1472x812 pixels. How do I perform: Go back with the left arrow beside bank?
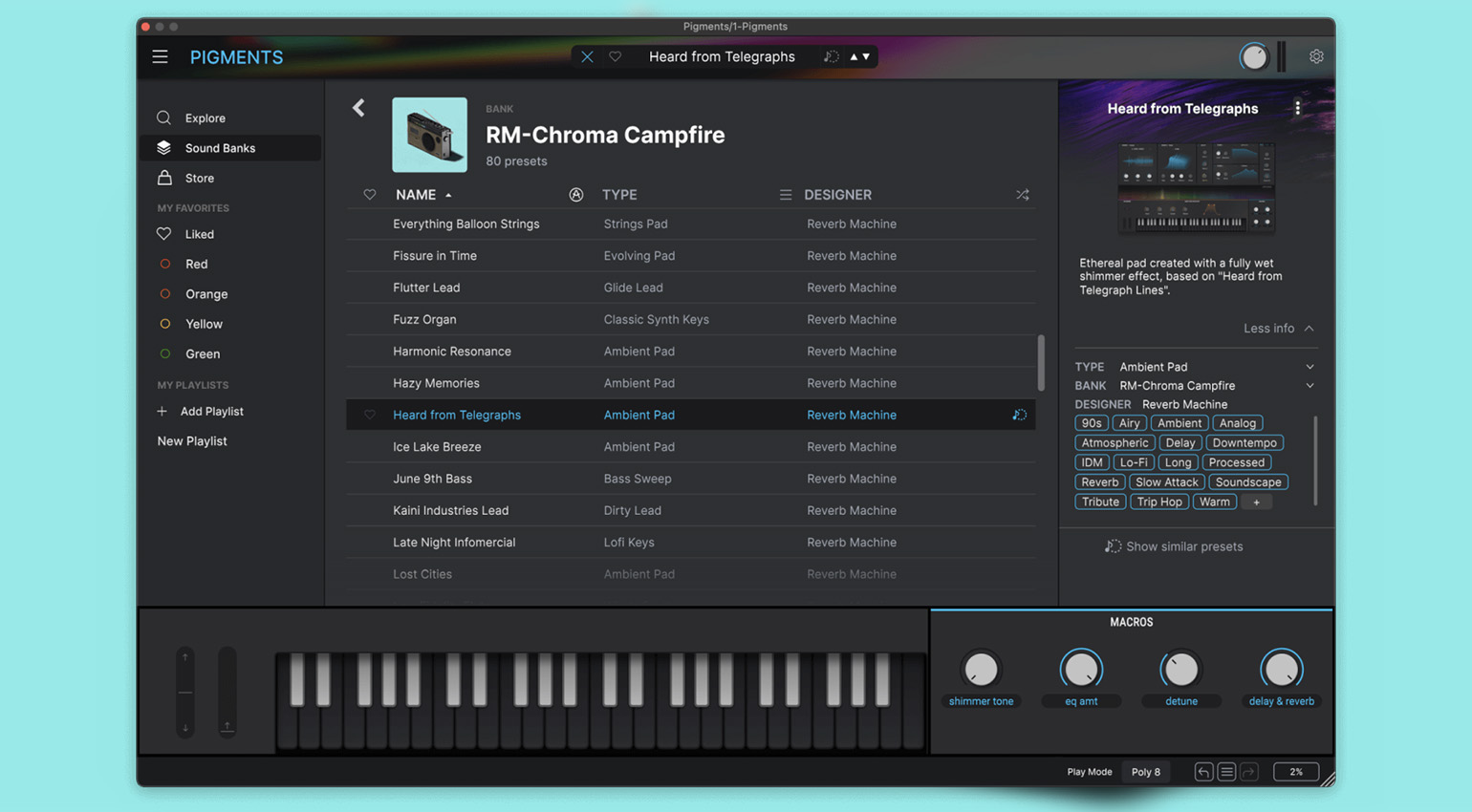point(358,108)
